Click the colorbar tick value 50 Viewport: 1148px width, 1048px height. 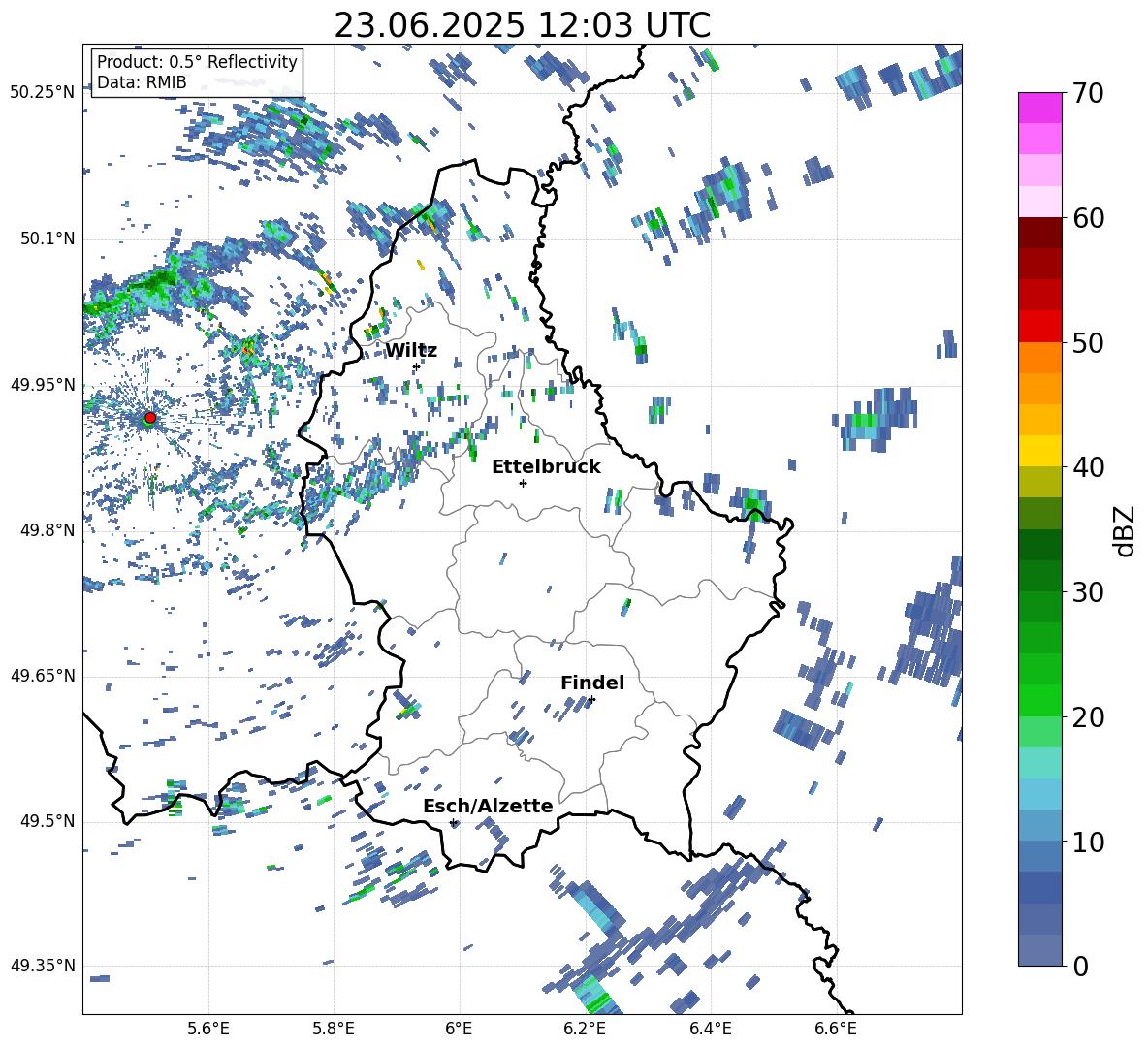pos(1087,343)
